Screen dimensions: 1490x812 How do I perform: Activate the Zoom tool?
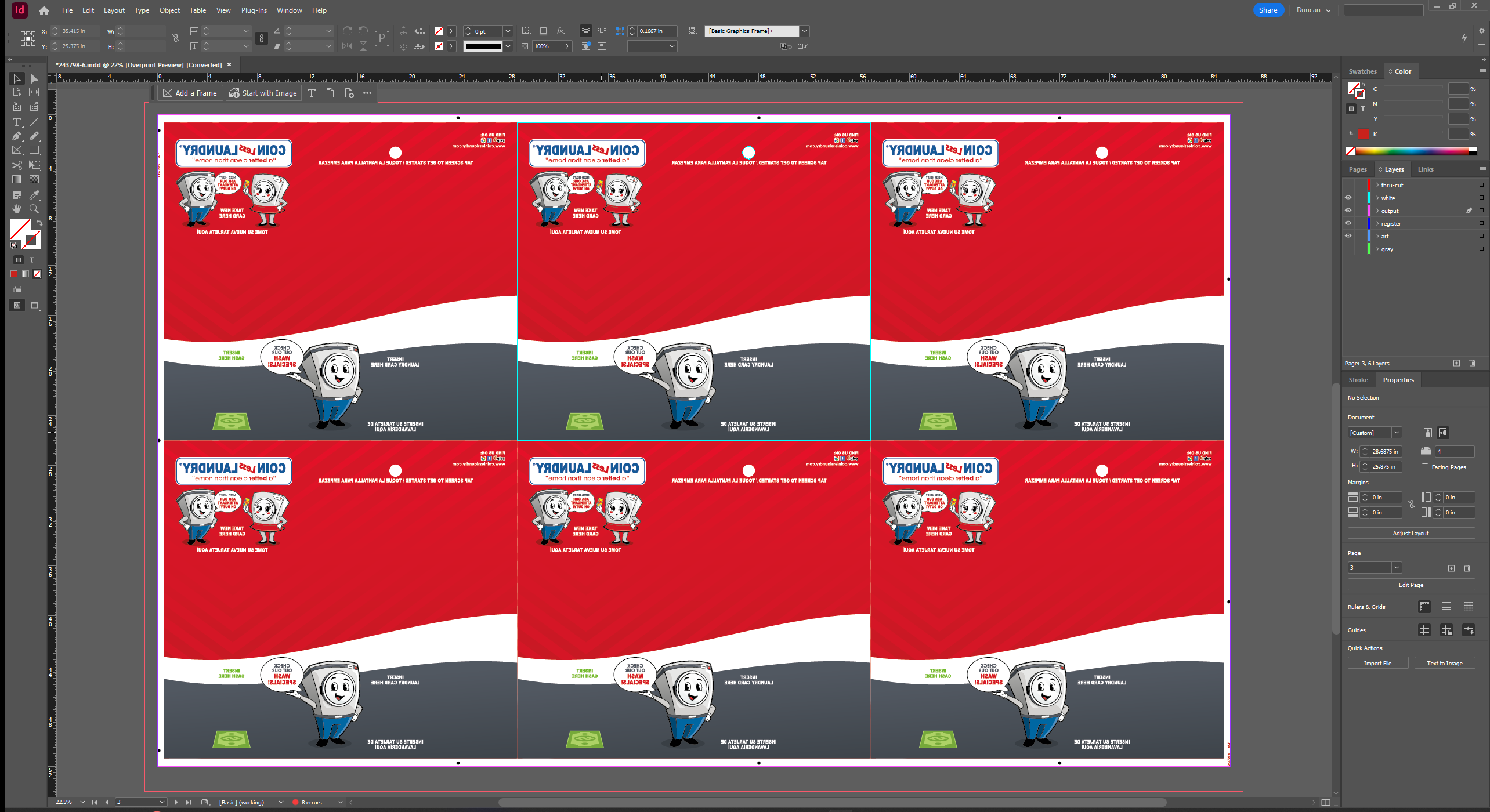pyautogui.click(x=34, y=209)
